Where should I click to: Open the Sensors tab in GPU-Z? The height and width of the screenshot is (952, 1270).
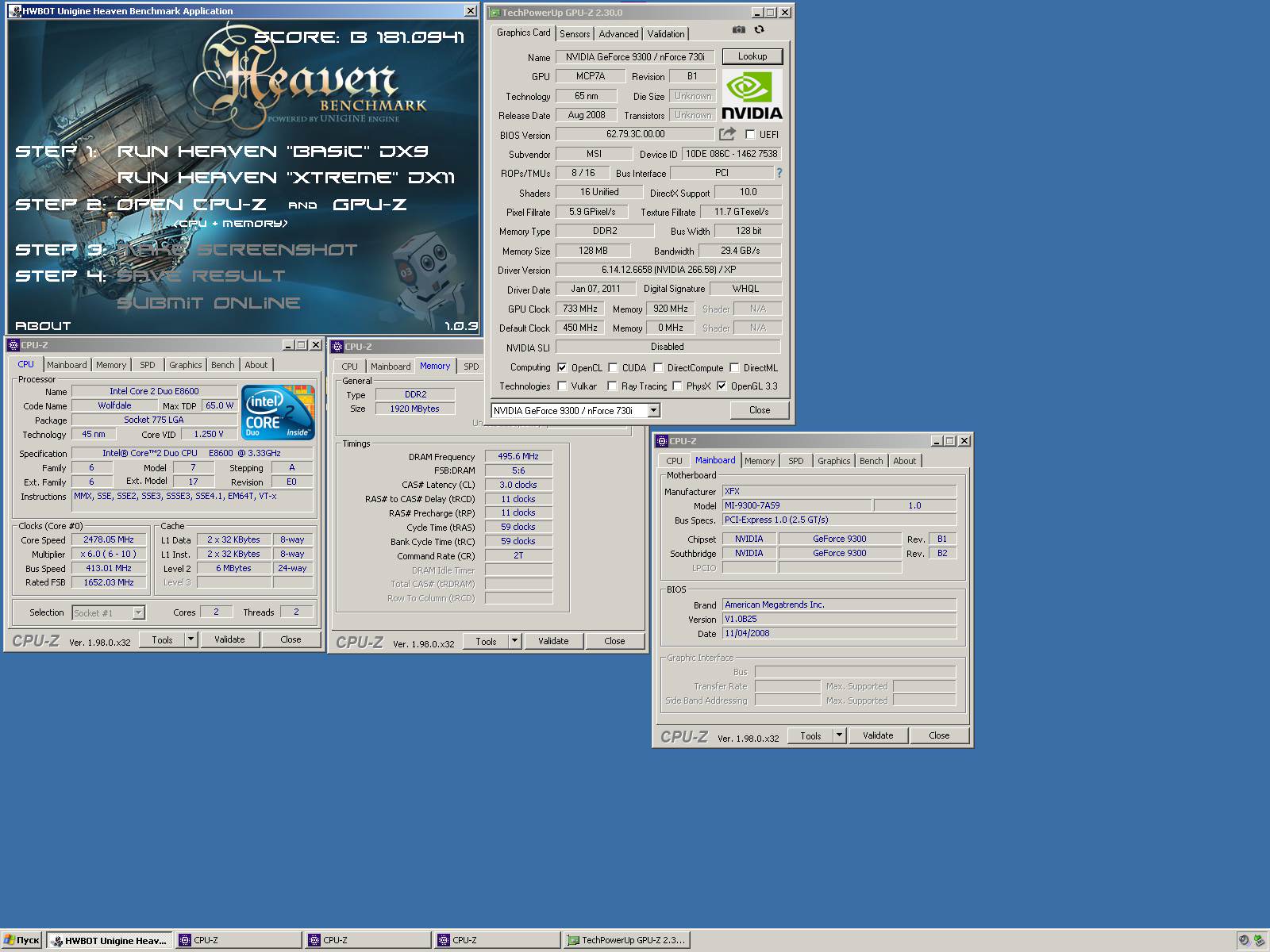tap(575, 34)
